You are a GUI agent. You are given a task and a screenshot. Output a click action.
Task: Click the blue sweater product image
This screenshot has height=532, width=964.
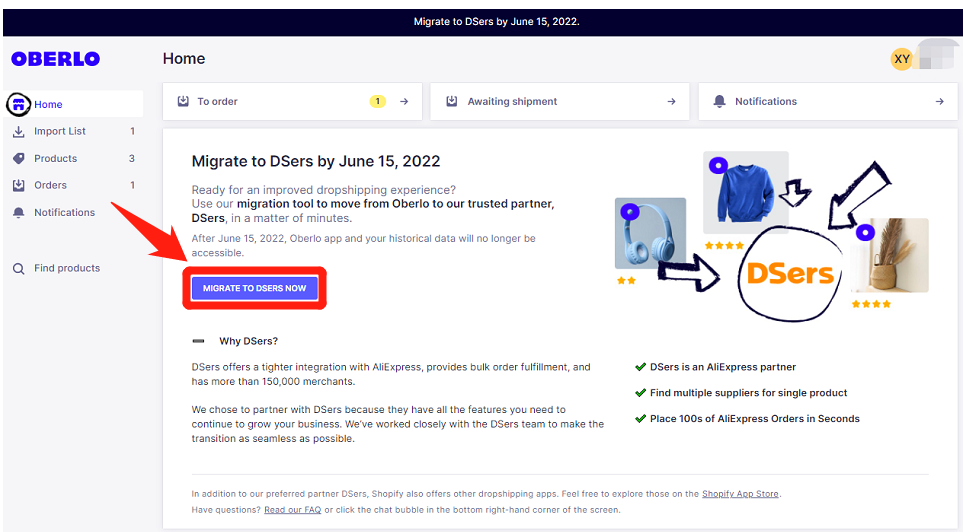tap(746, 193)
